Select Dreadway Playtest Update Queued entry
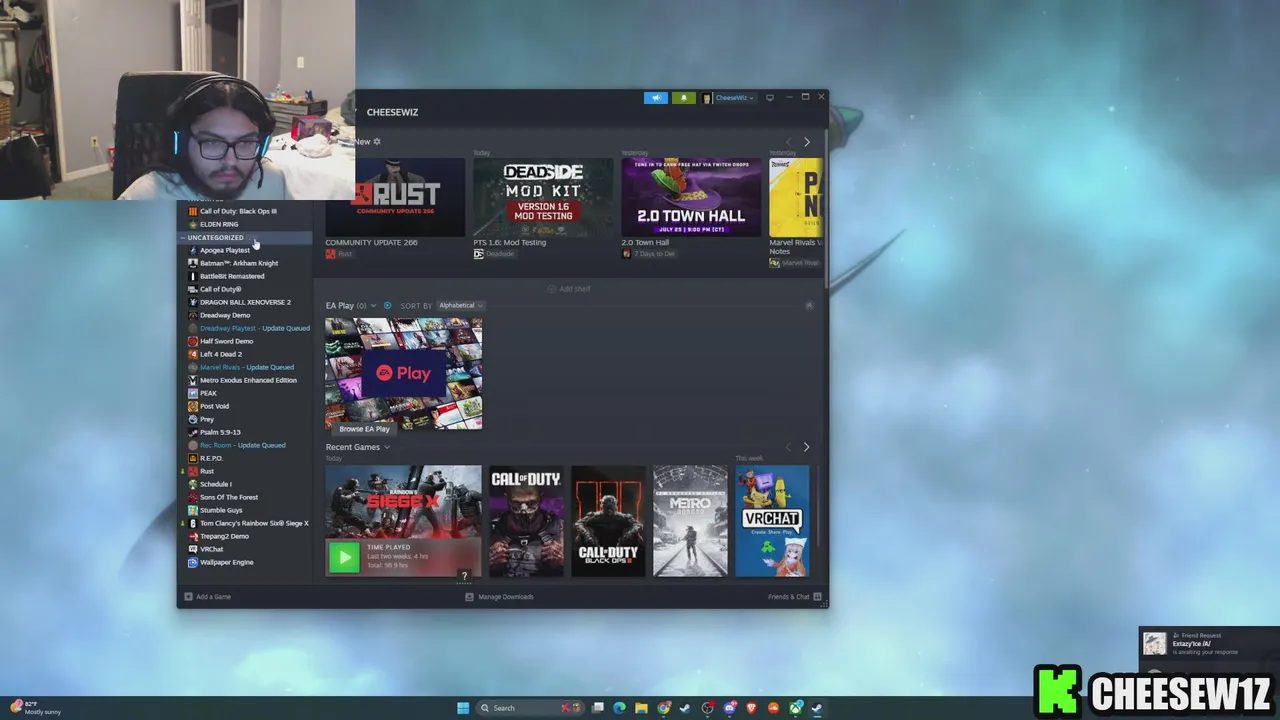Viewport: 1280px width, 720px height. tap(254, 328)
